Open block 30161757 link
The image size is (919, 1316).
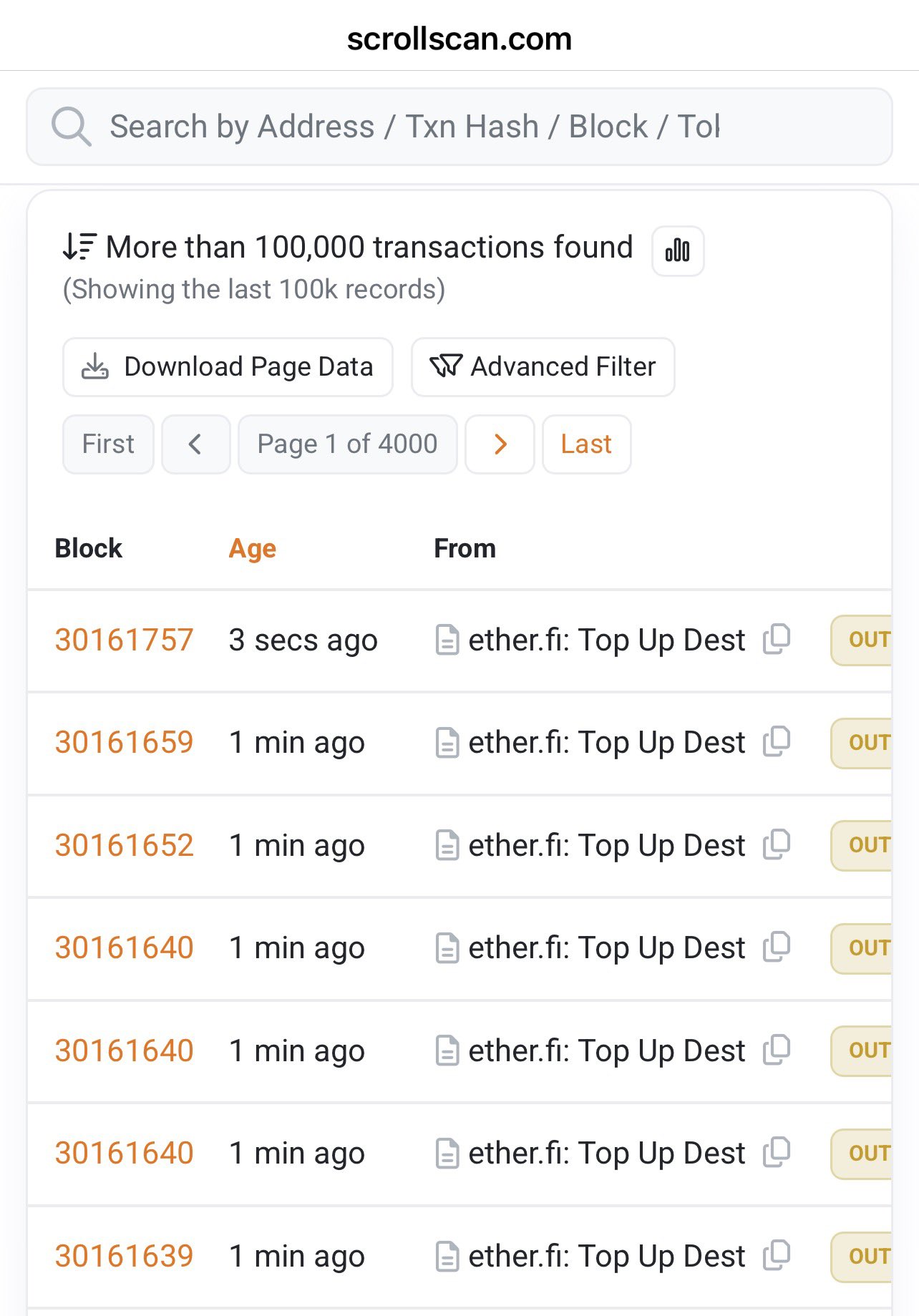(x=125, y=640)
